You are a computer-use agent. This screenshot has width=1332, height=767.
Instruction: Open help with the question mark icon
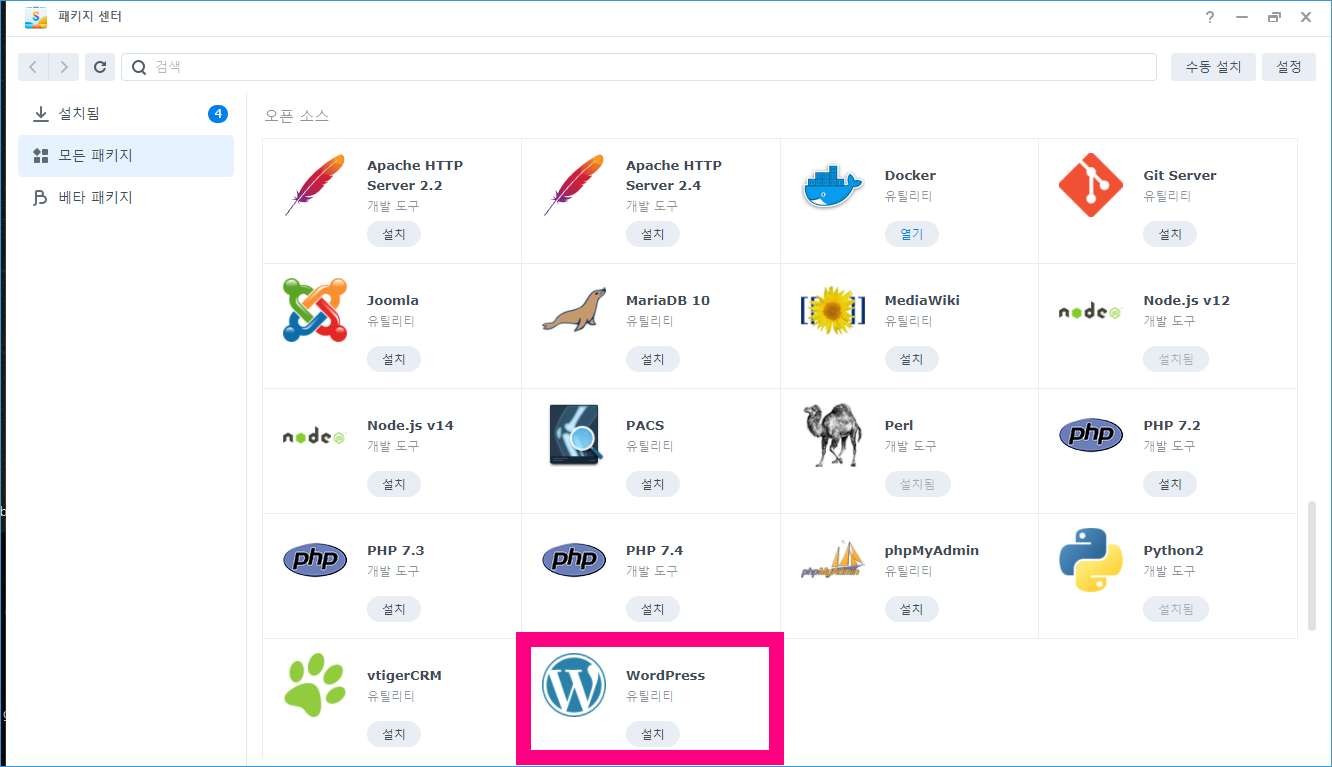tap(1210, 17)
